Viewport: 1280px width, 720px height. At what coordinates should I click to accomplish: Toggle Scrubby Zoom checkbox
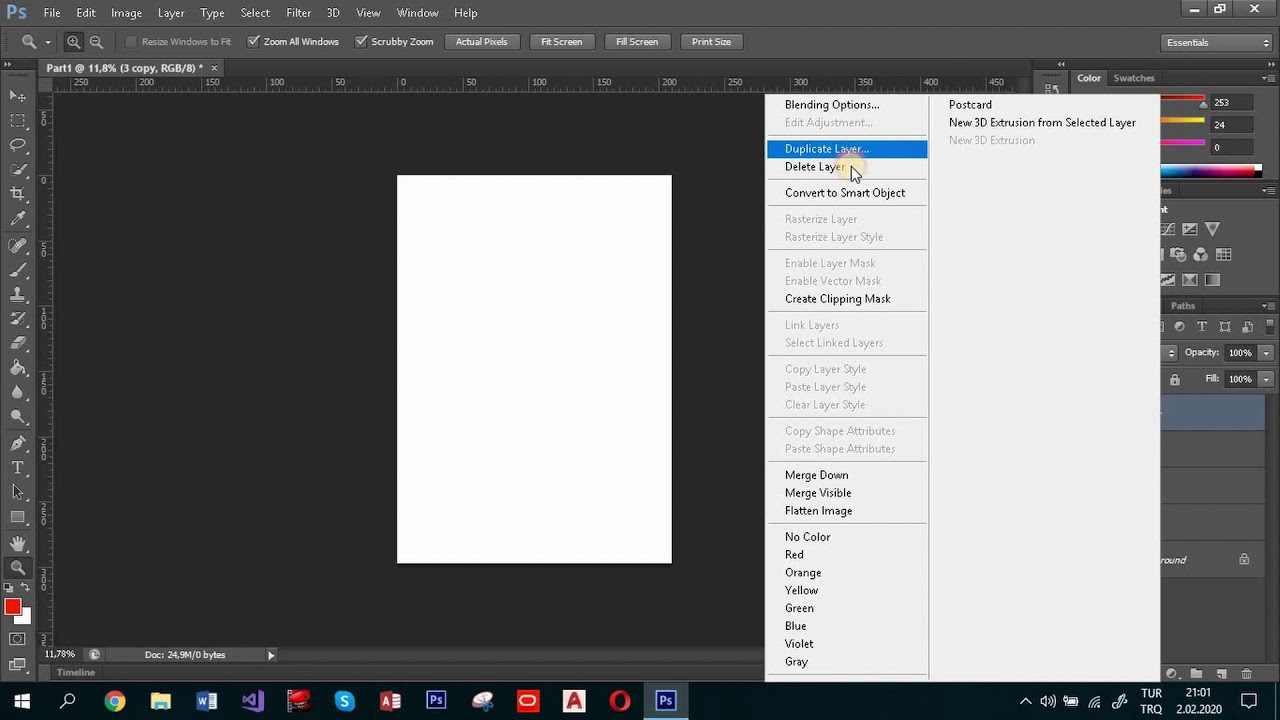pos(361,42)
